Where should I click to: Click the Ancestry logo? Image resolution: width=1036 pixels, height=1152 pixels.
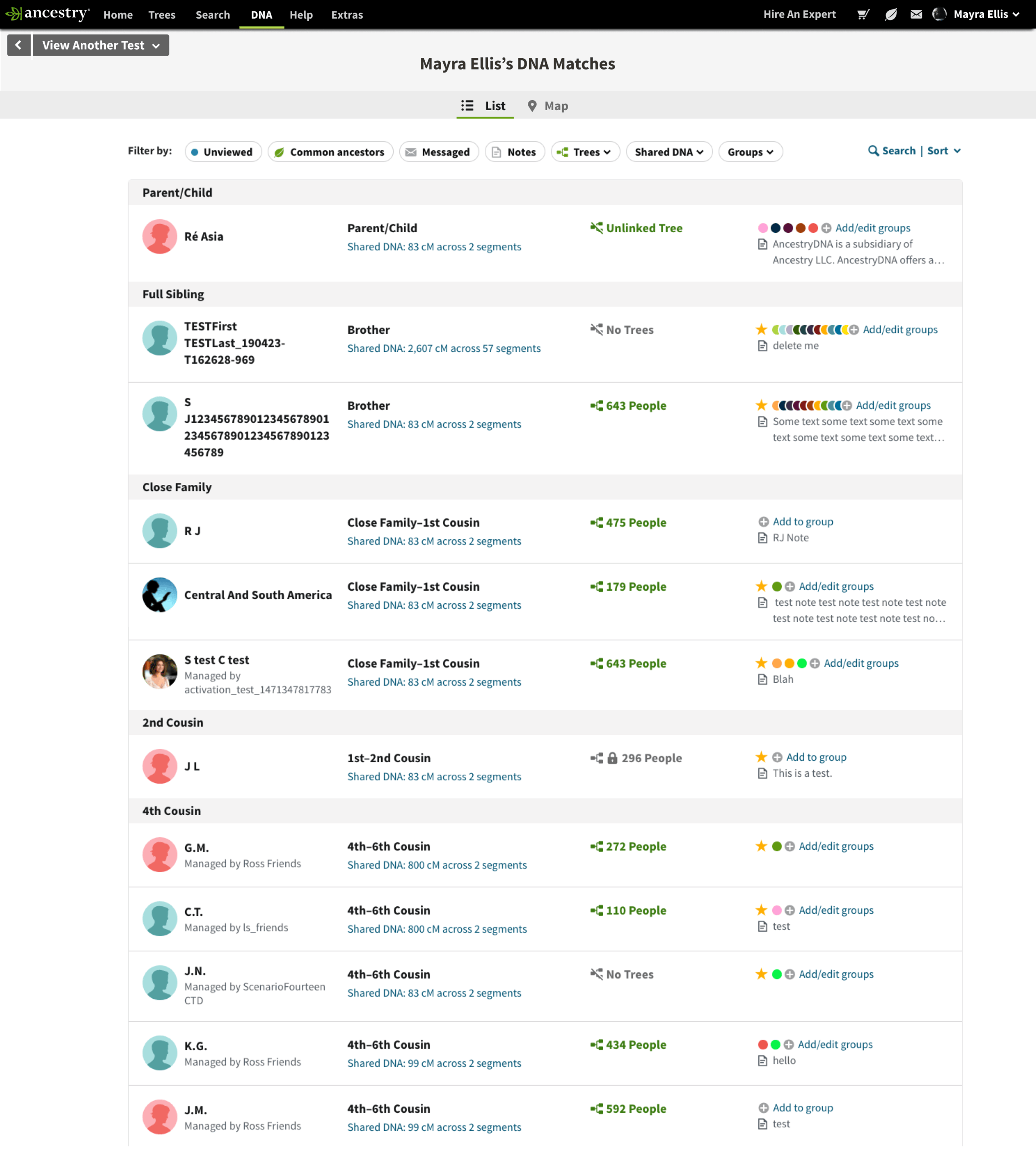tap(48, 14)
